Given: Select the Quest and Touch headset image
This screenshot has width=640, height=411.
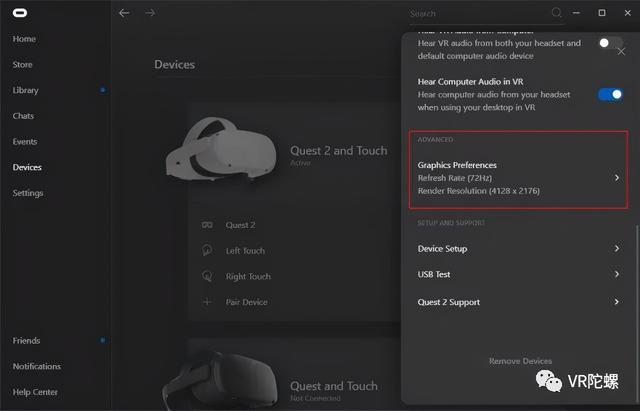Looking at the screenshot, I should tap(220, 380).
